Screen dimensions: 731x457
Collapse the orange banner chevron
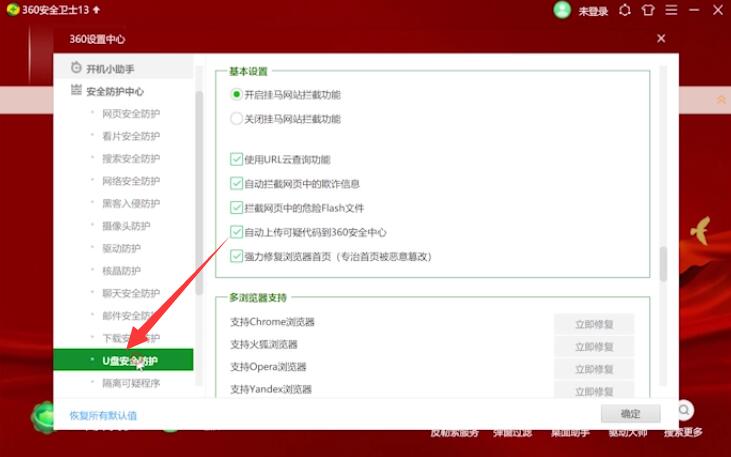(721, 100)
